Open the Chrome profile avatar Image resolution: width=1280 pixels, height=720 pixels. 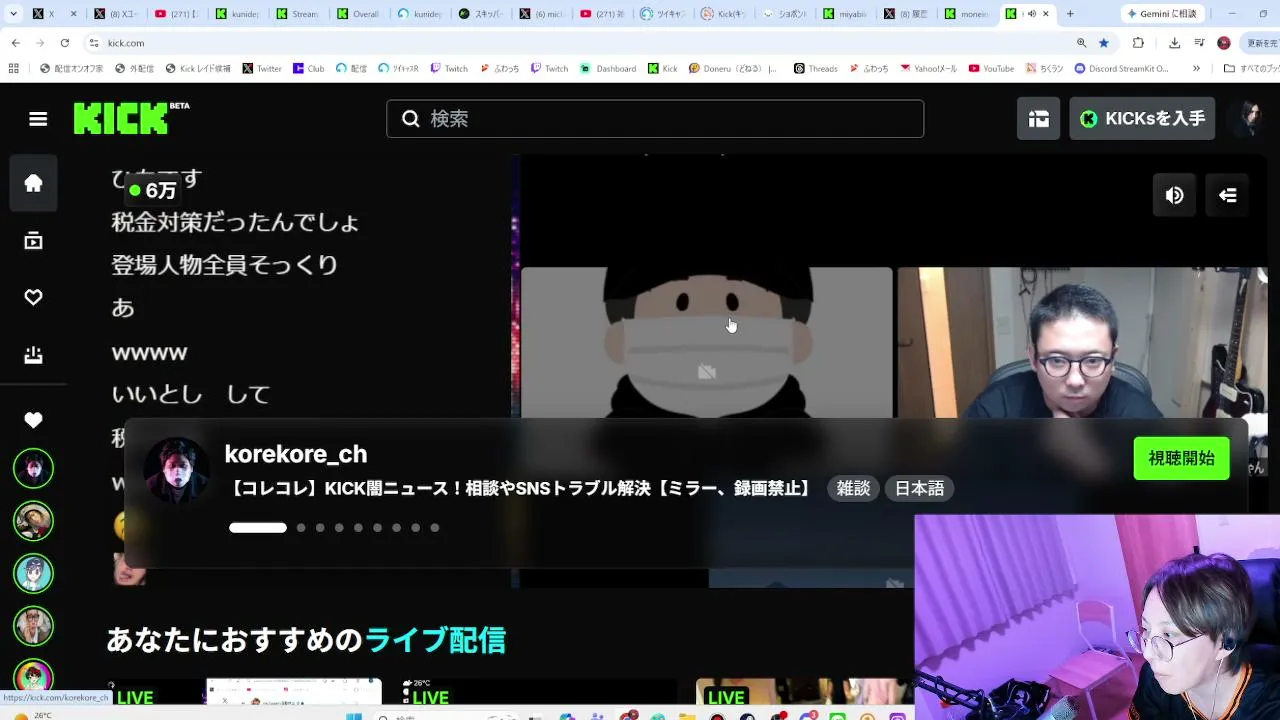1224,43
